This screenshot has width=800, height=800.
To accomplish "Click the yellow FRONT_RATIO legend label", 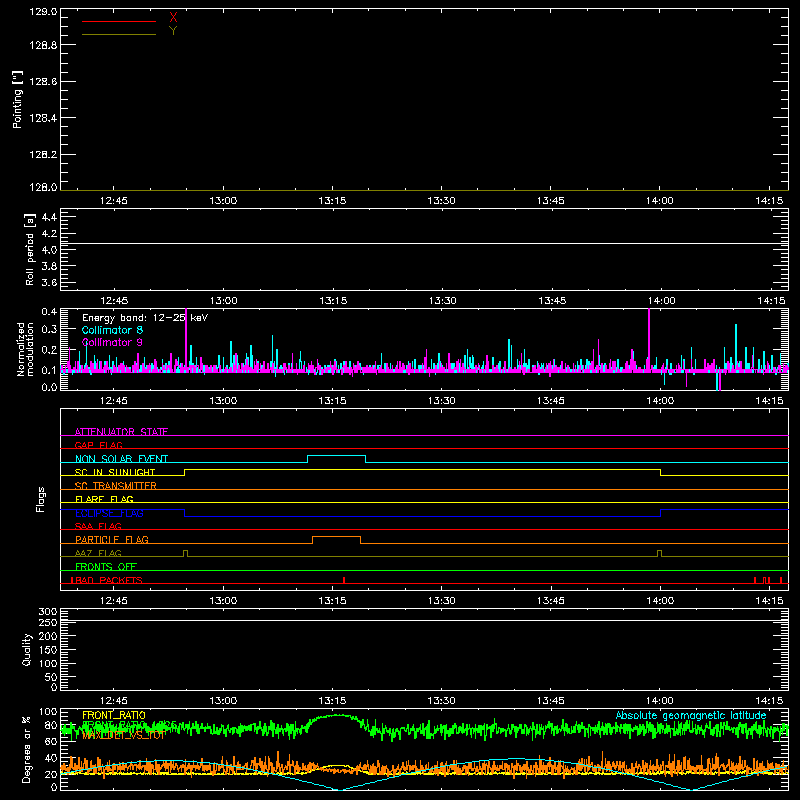I will coord(114,715).
